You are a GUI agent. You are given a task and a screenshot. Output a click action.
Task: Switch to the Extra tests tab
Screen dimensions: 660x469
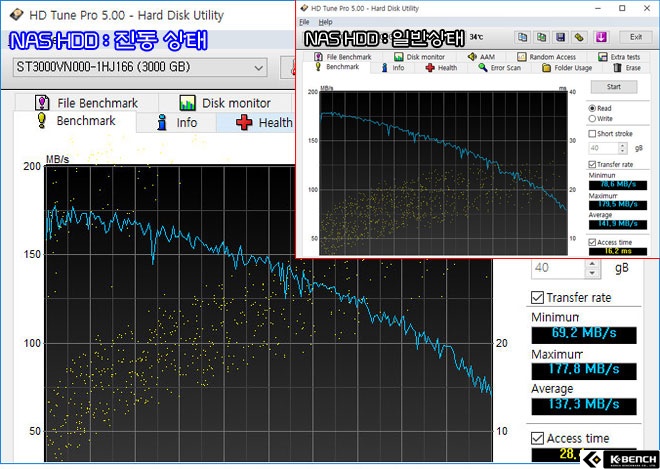(619, 57)
